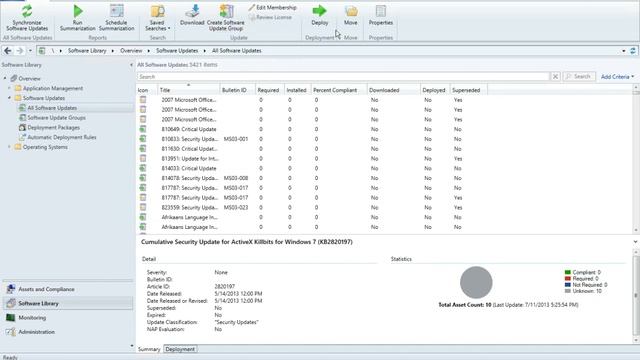
Task: Select 814033: Critical Update row icon
Action: (x=143, y=169)
